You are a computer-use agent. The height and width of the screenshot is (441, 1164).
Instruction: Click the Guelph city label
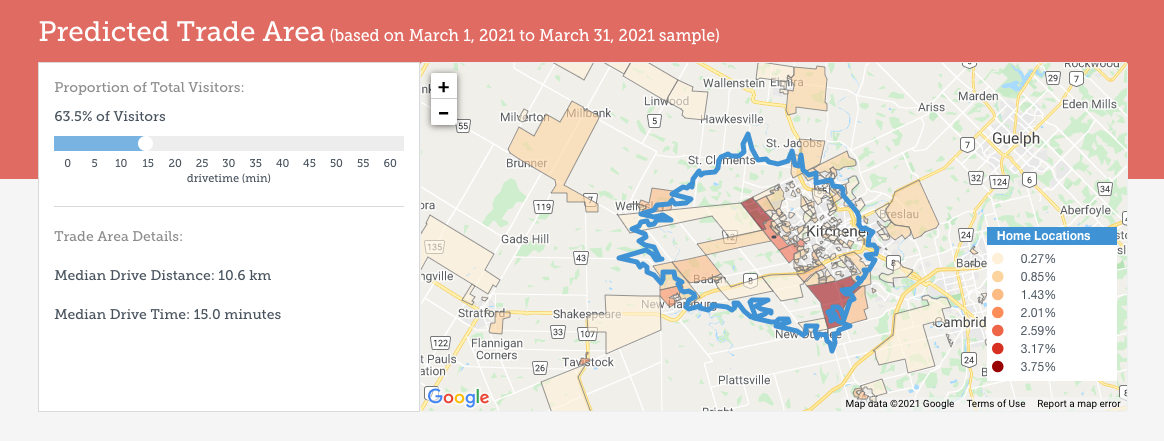[x=1017, y=138]
